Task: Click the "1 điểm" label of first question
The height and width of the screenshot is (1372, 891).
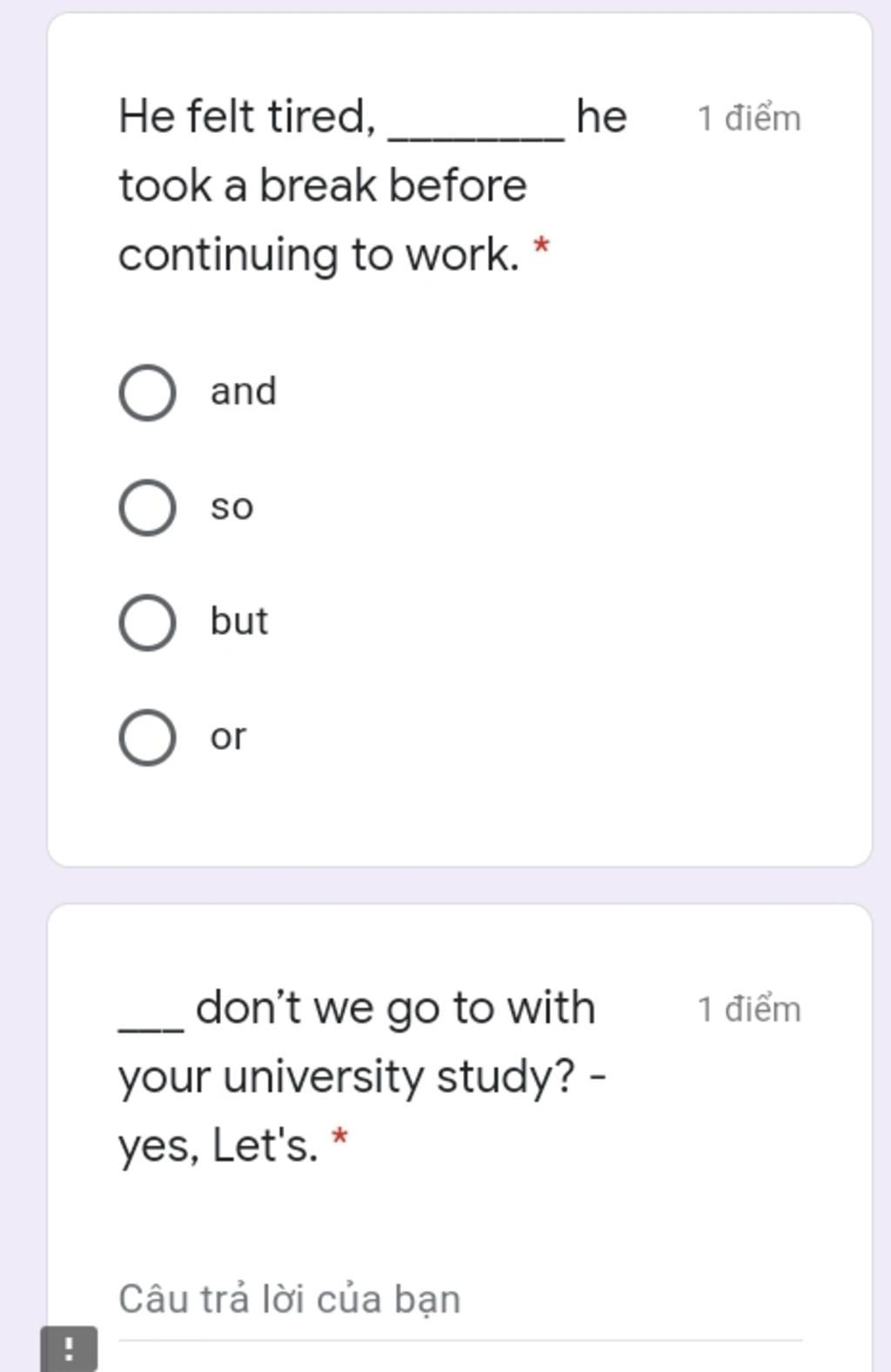Action: (x=749, y=118)
